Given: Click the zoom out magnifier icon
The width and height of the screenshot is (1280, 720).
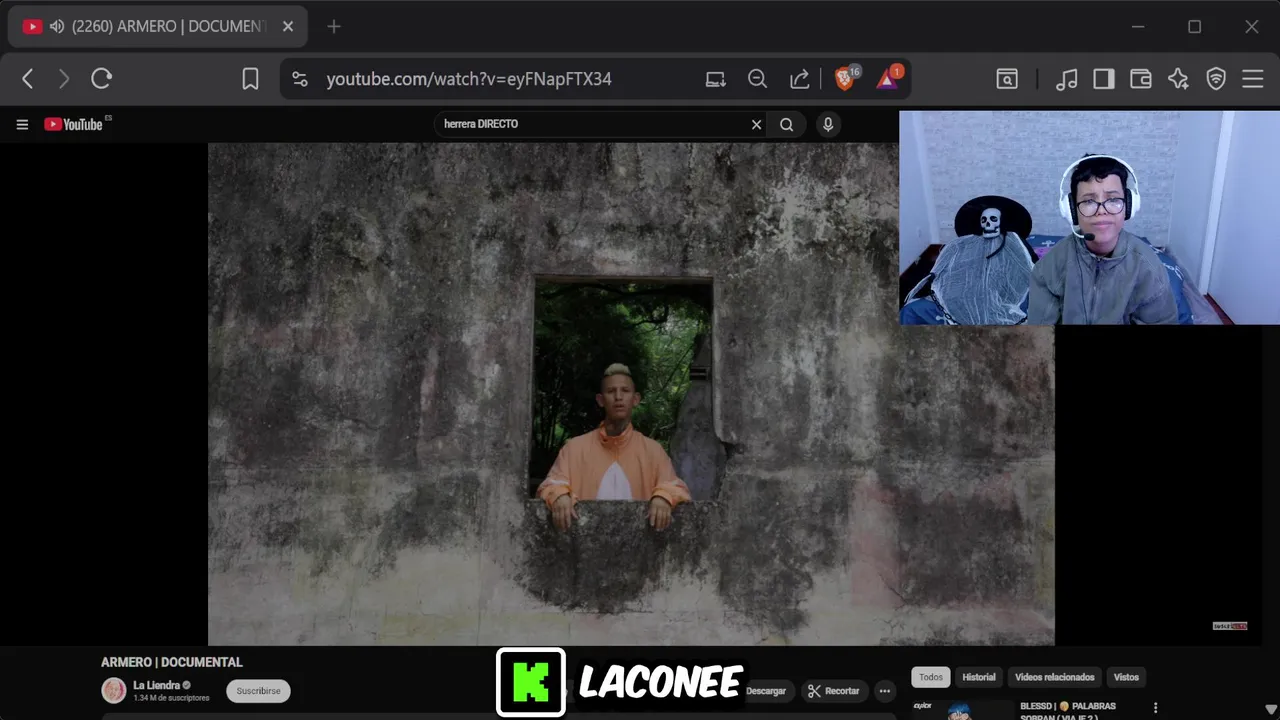Looking at the screenshot, I should [x=758, y=79].
